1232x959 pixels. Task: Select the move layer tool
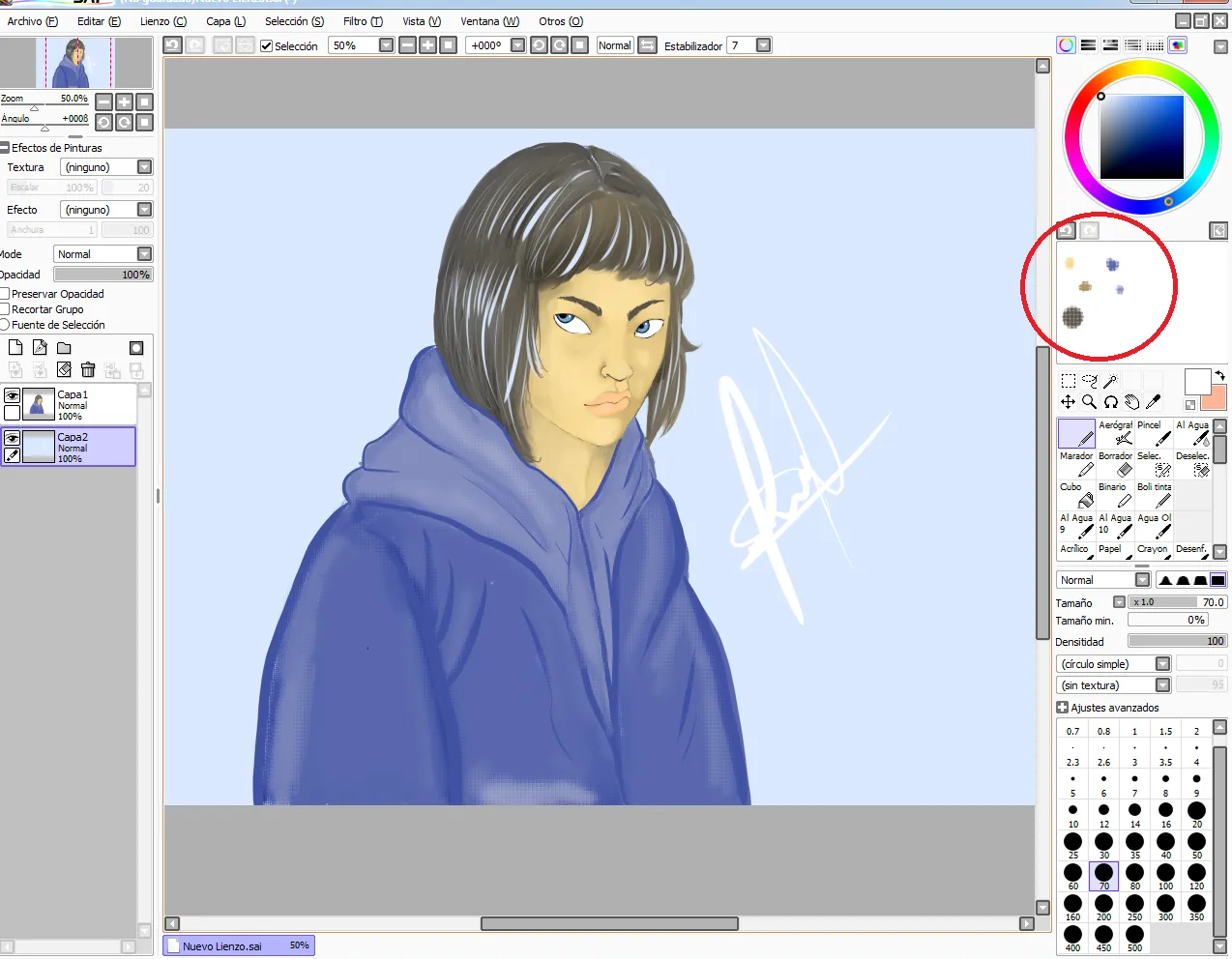point(1068,402)
